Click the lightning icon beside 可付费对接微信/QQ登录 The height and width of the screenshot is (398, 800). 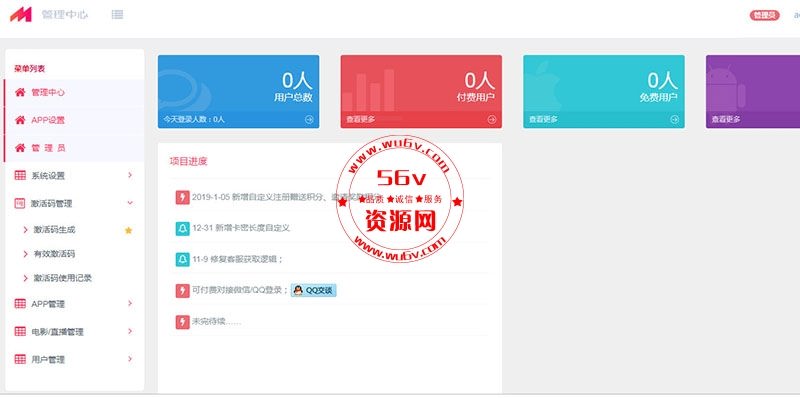click(182, 290)
